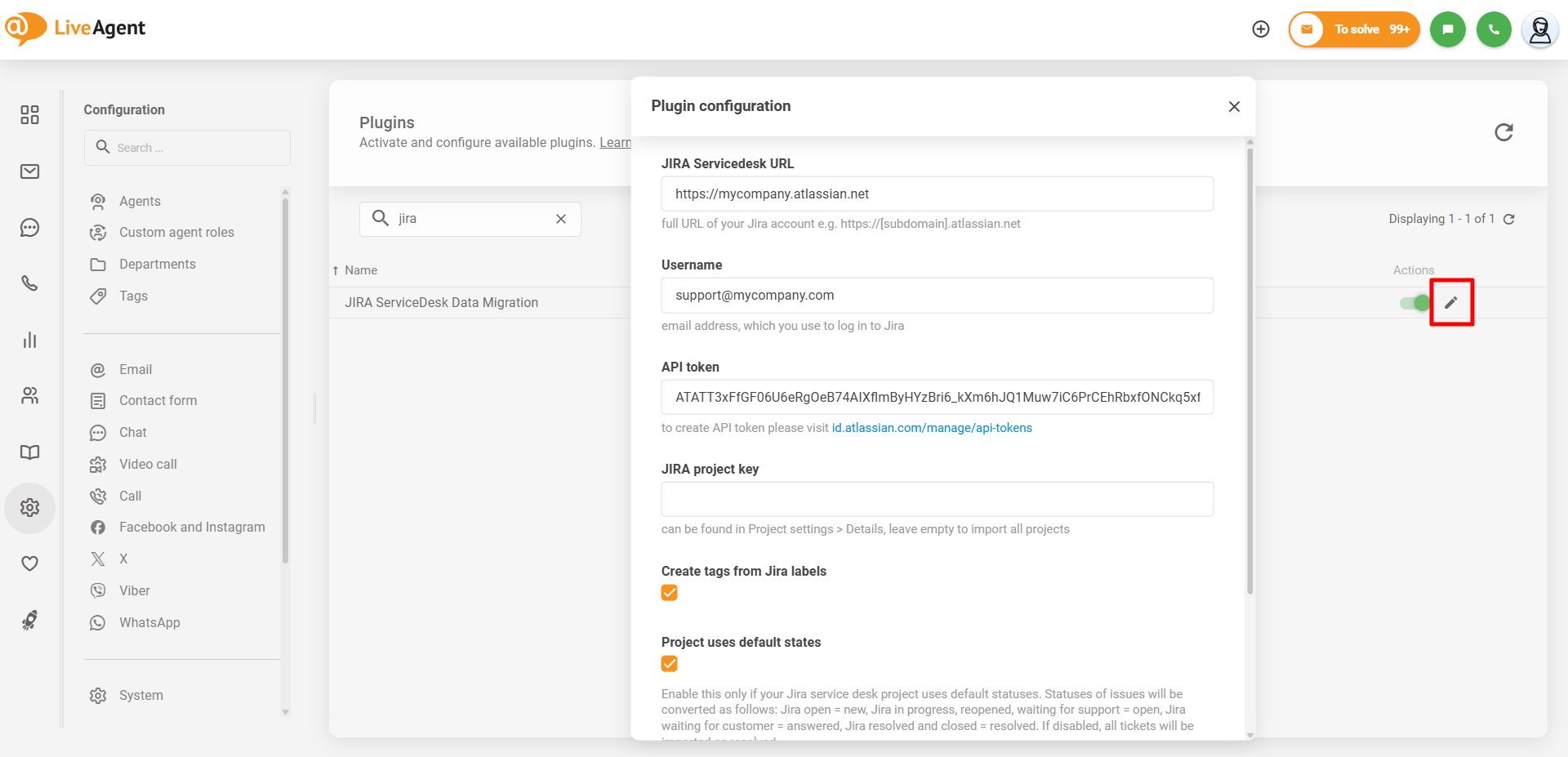The image size is (1568, 757).
Task: Click the pencil edit icon for JIRA plugin
Action: point(1450,303)
